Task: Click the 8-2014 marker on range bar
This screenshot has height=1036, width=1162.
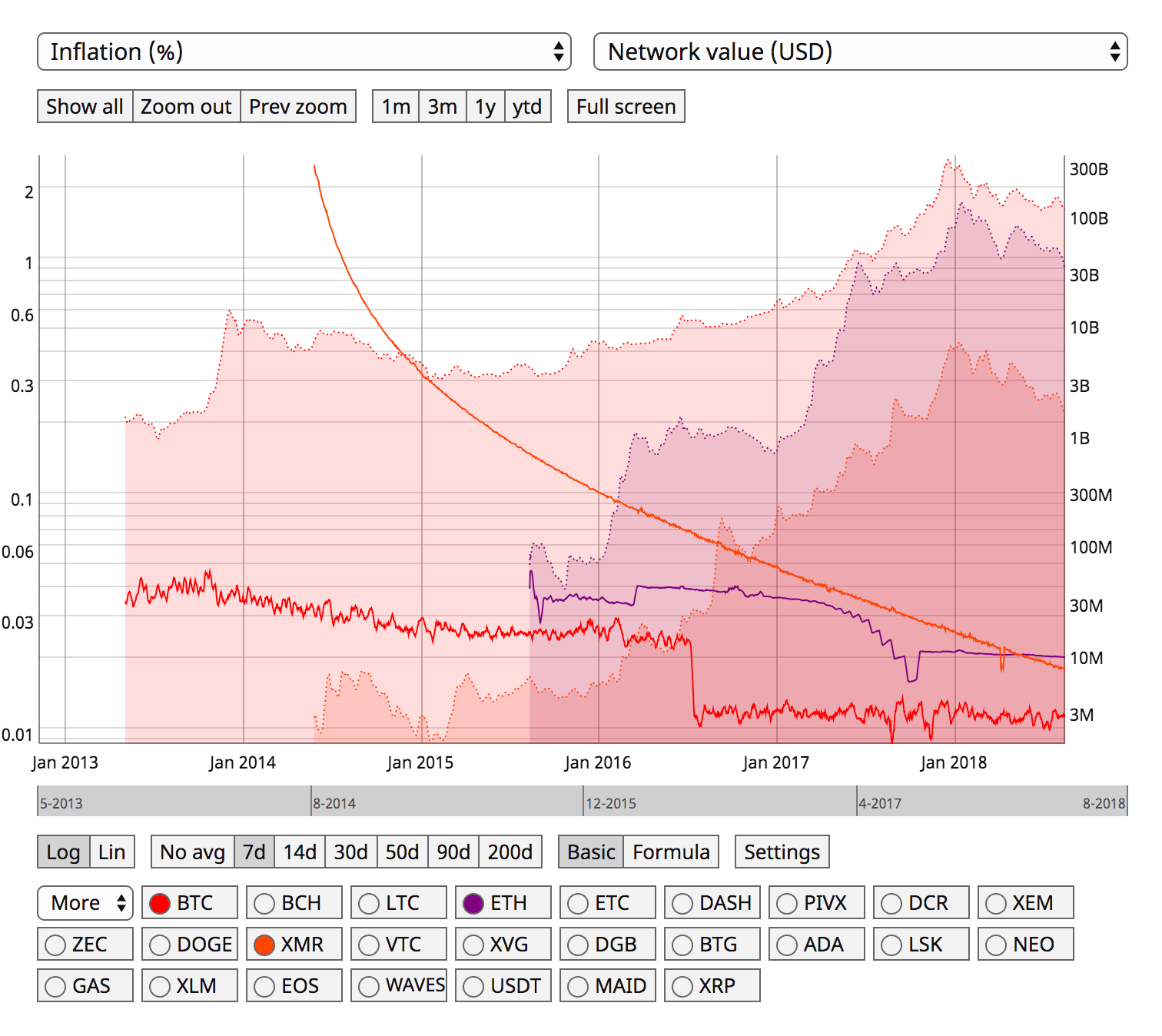Action: 334,803
